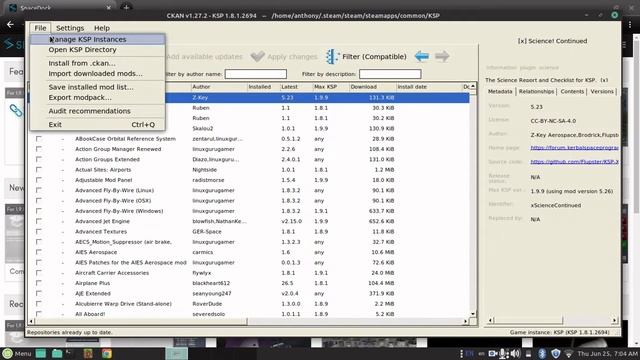
Task: Tick checkbox for Adjustable Mod Panel
Action: [39, 180]
